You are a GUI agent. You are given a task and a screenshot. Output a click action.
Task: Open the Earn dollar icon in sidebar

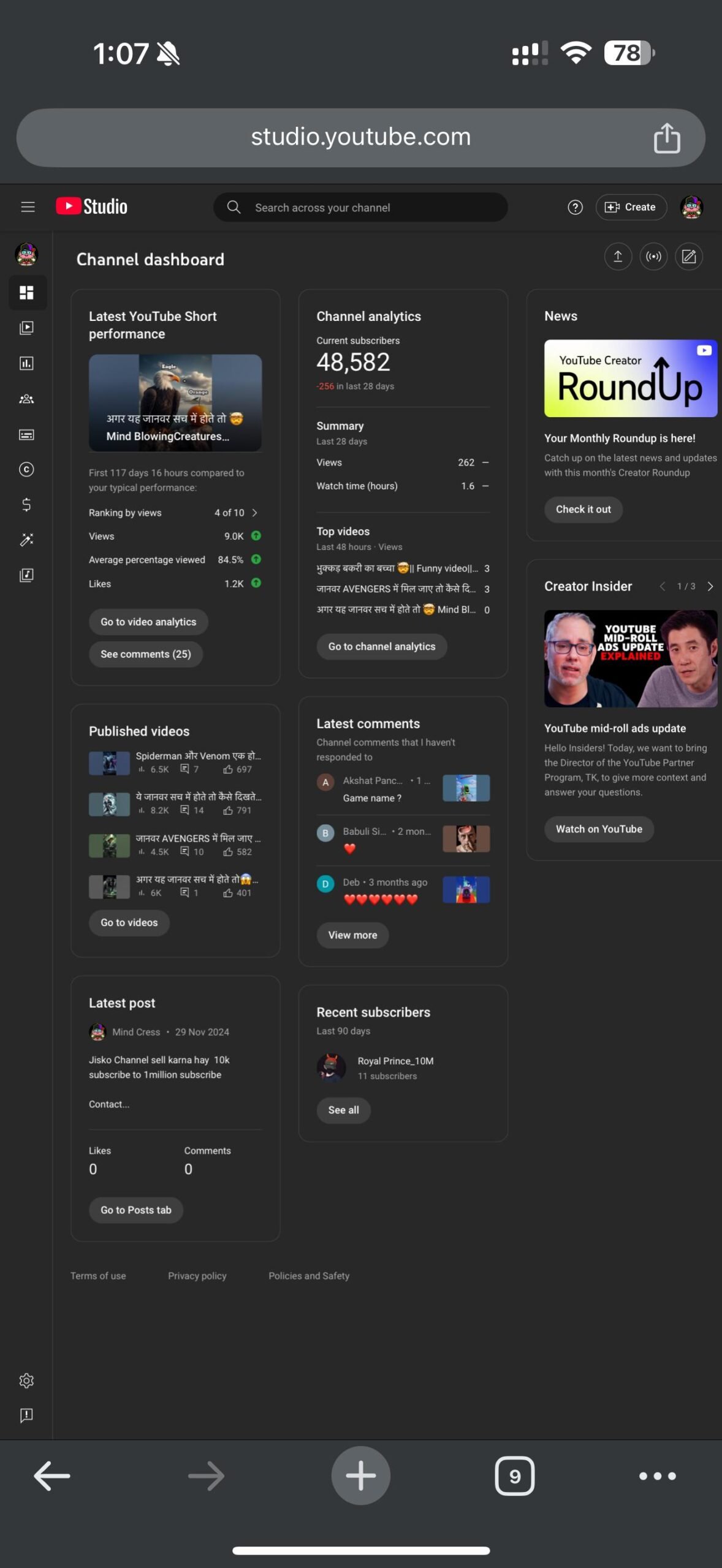(26, 504)
